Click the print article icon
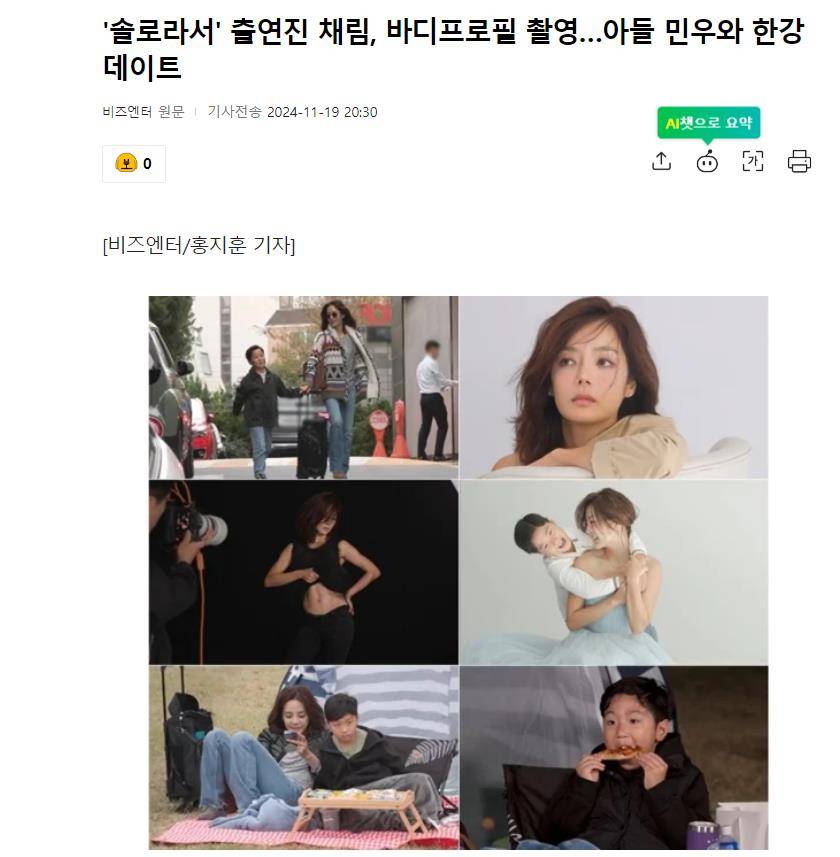Viewport: 840px width, 857px height. click(799, 161)
